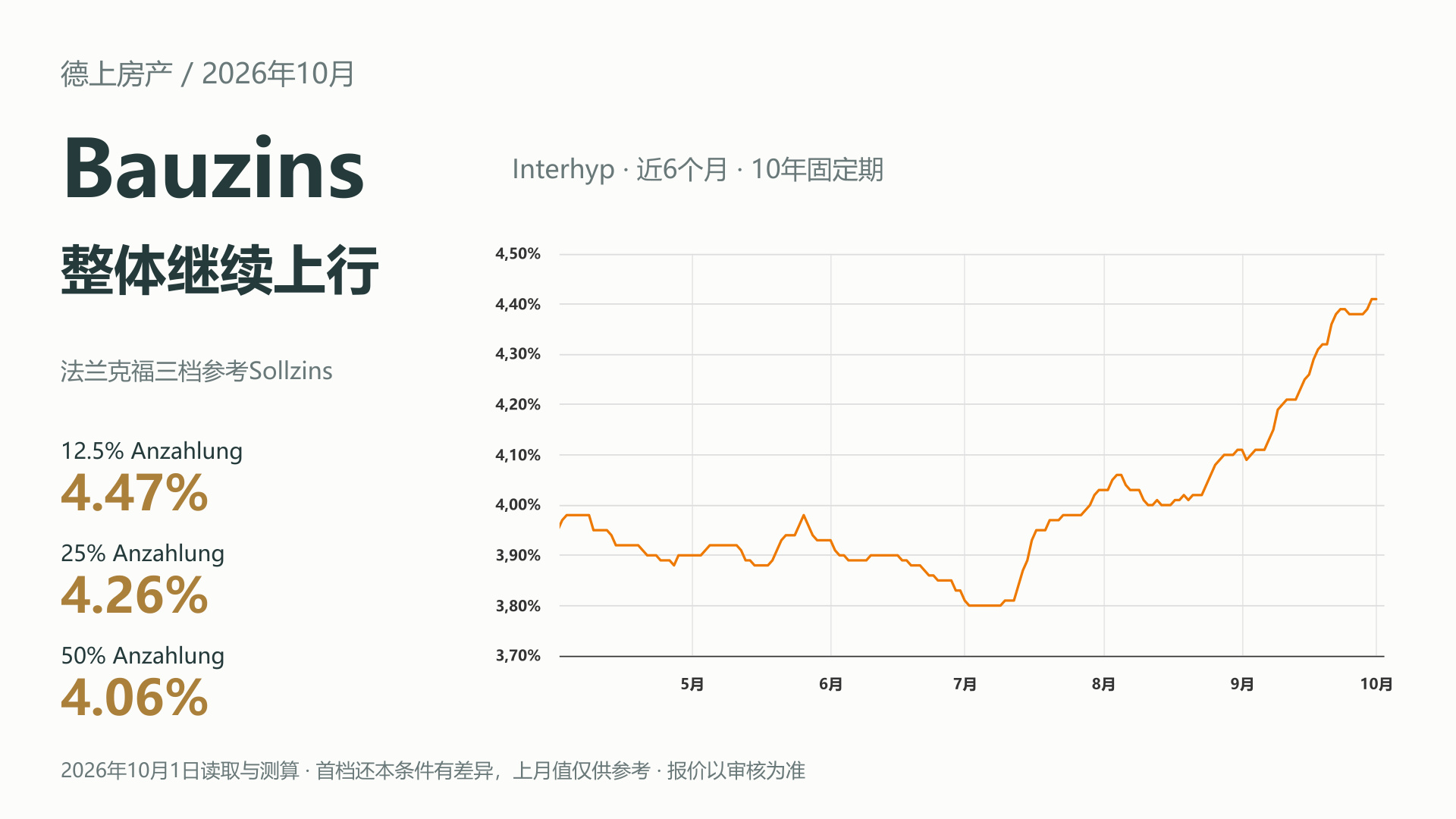Click the 4,10% axis label
This screenshot has width=1456, height=819.
pyautogui.click(x=518, y=456)
